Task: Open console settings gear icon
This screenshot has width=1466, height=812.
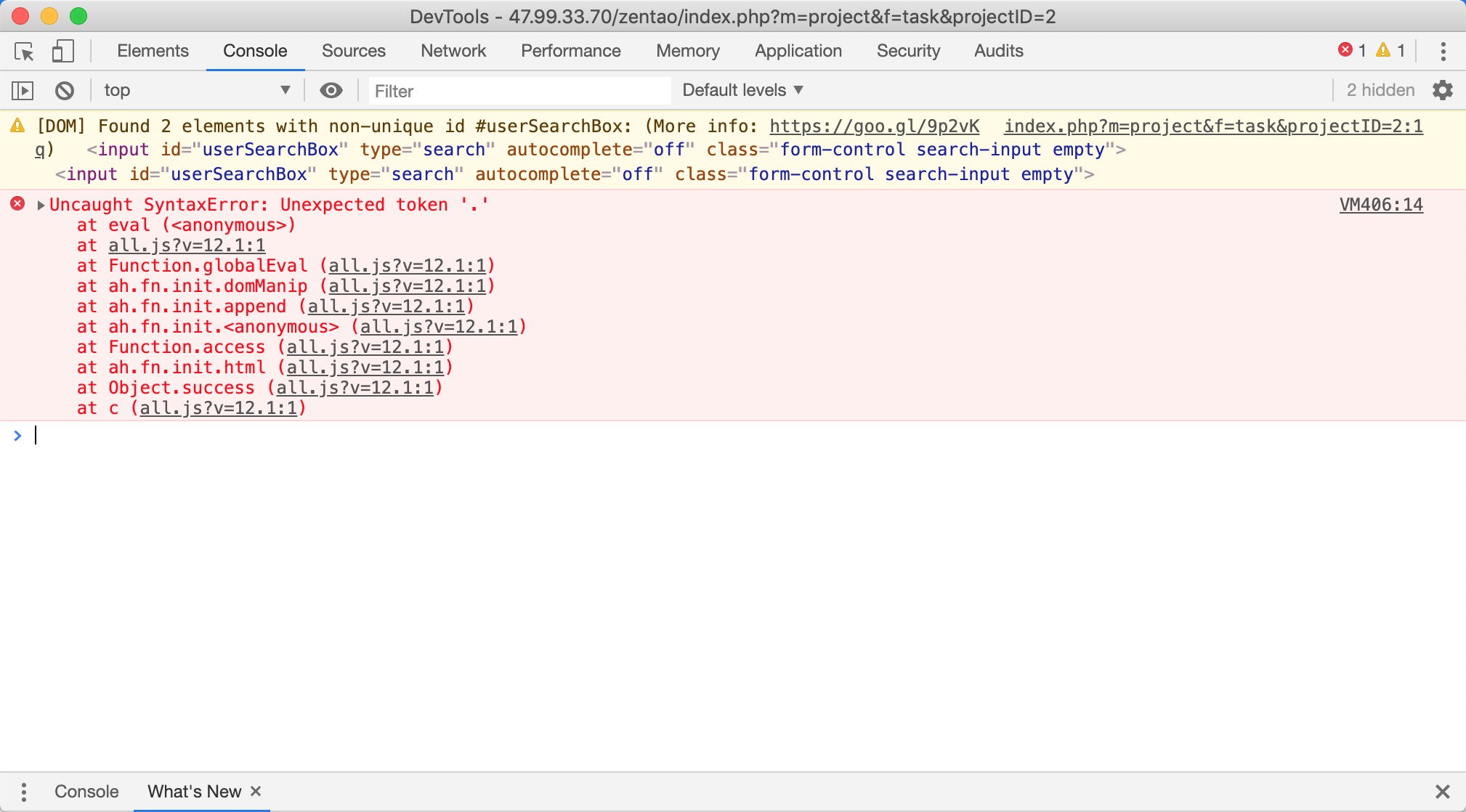Action: tap(1443, 91)
